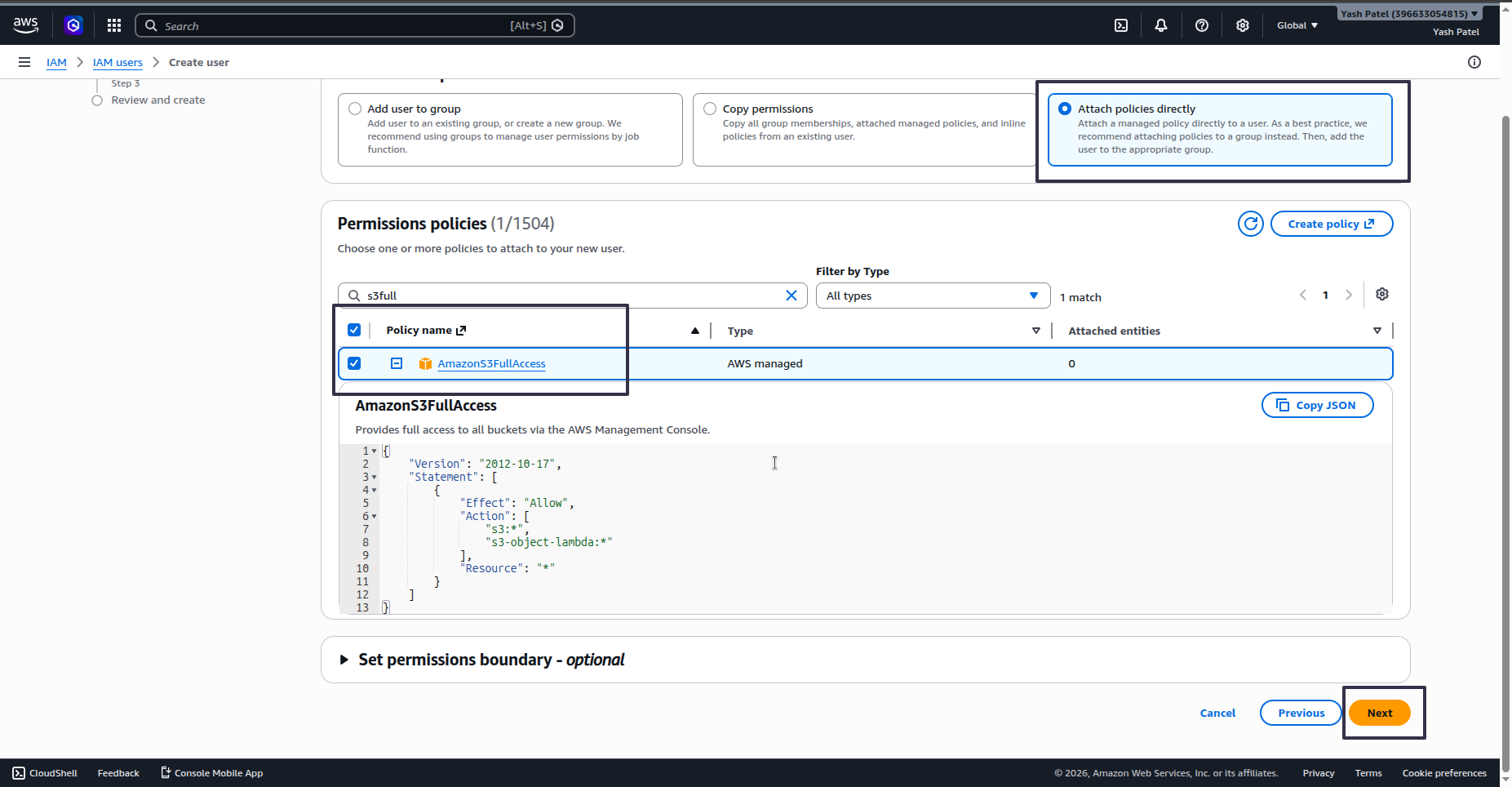1512x787 pixels.
Task: Click the AWS top search bar
Action: (354, 25)
